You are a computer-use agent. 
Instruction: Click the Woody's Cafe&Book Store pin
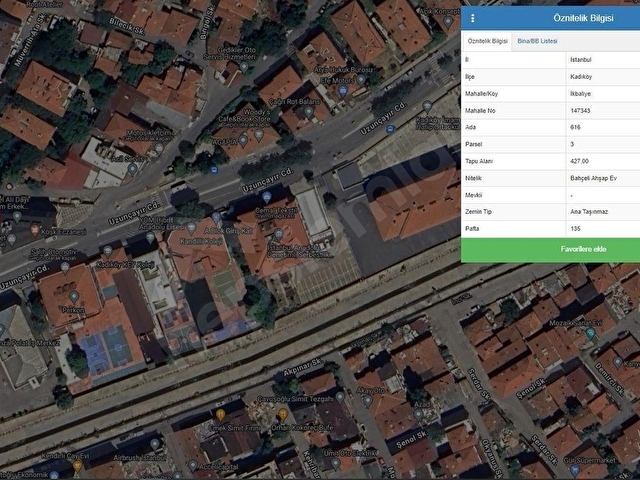tap(259, 134)
